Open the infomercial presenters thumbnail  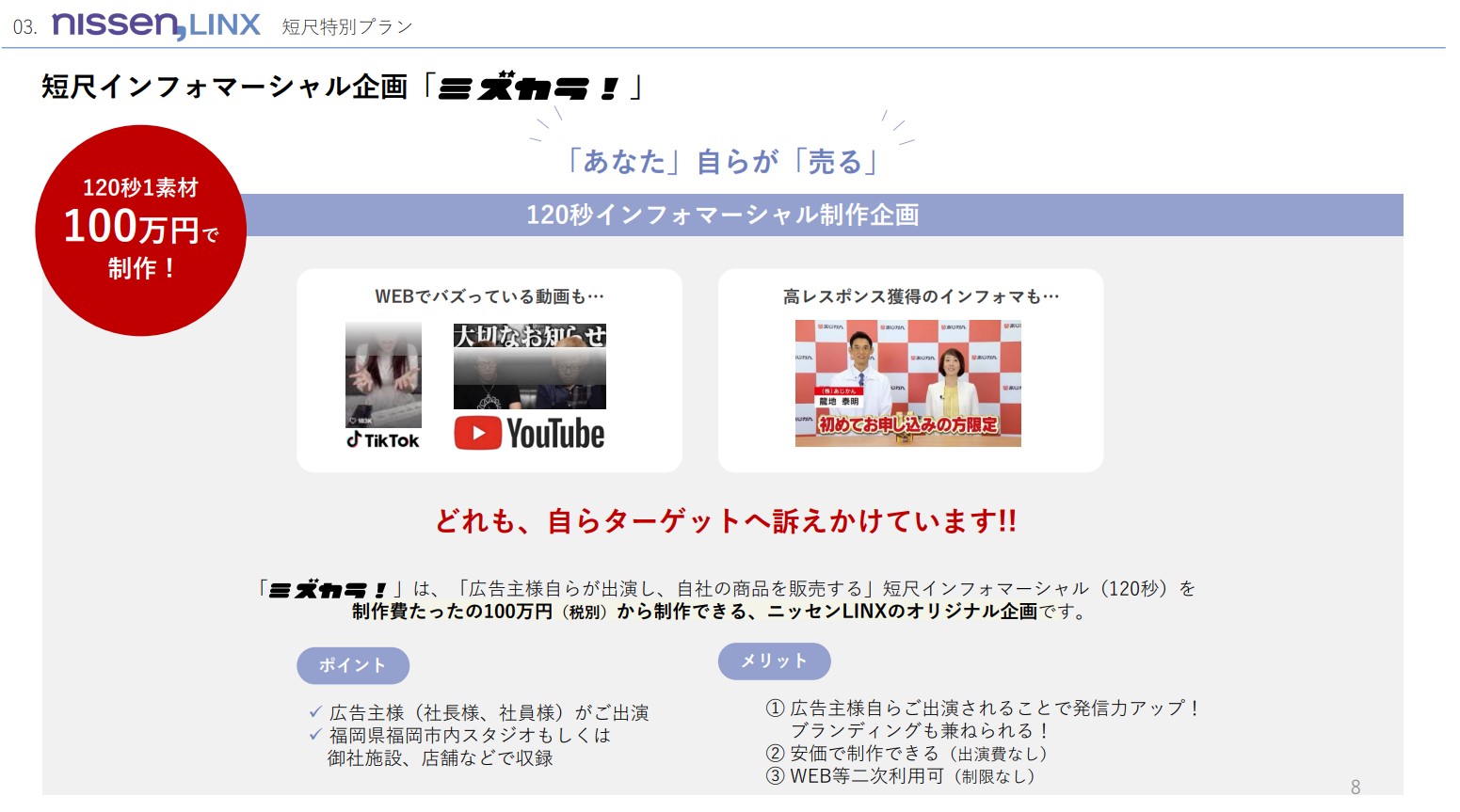click(x=907, y=383)
